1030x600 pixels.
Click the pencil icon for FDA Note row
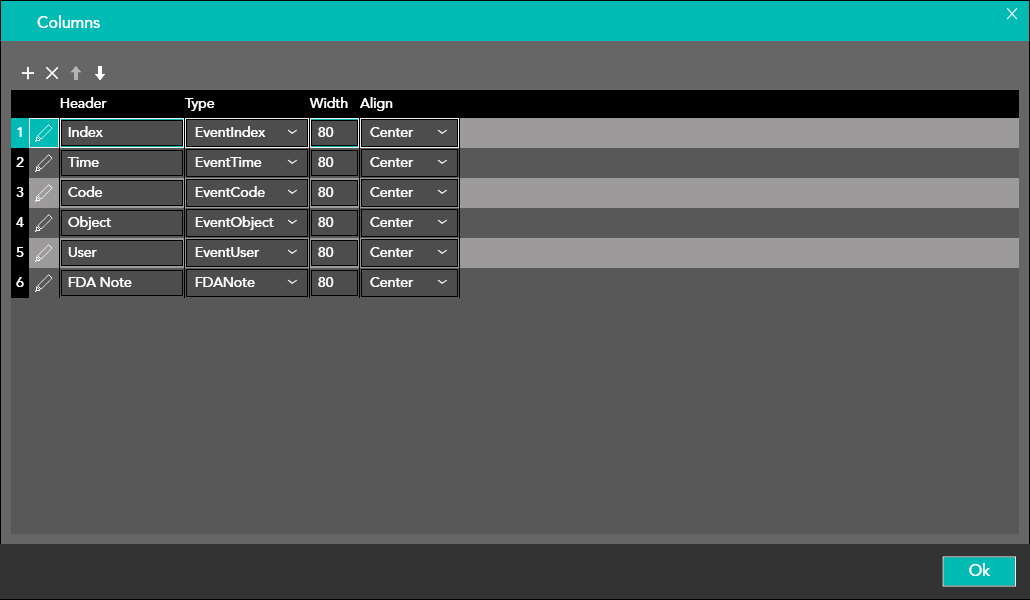coord(44,283)
